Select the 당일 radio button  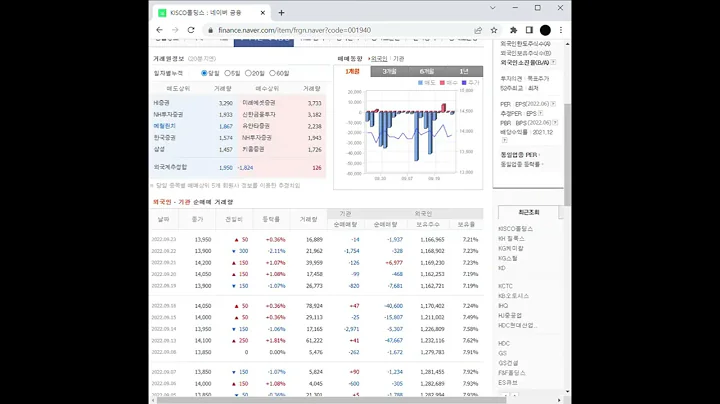point(204,73)
